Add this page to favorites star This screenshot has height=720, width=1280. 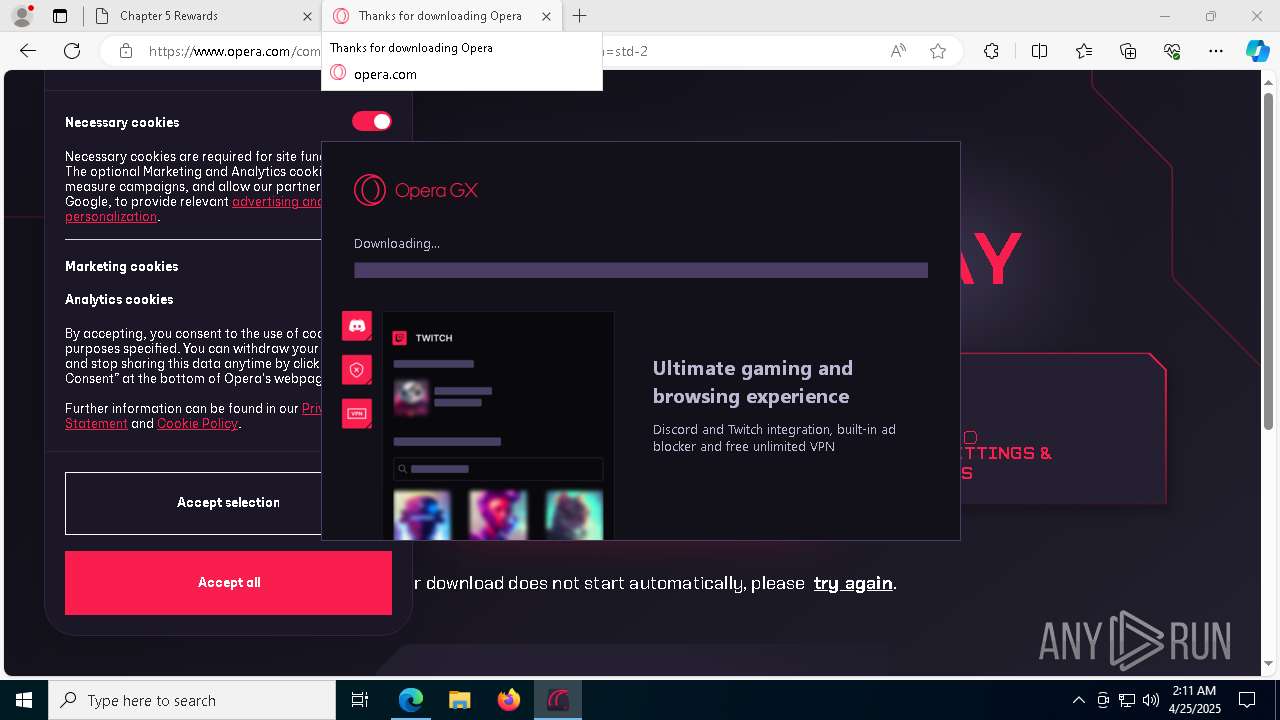938,51
